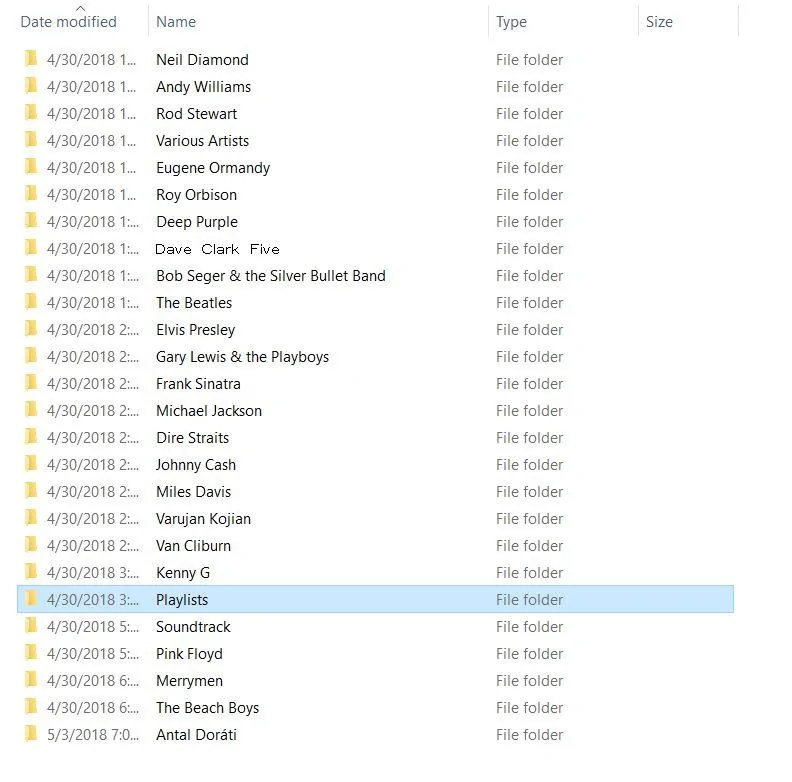The image size is (792, 782).
Task: Select the Neil Diamond folder name
Action: tap(202, 60)
